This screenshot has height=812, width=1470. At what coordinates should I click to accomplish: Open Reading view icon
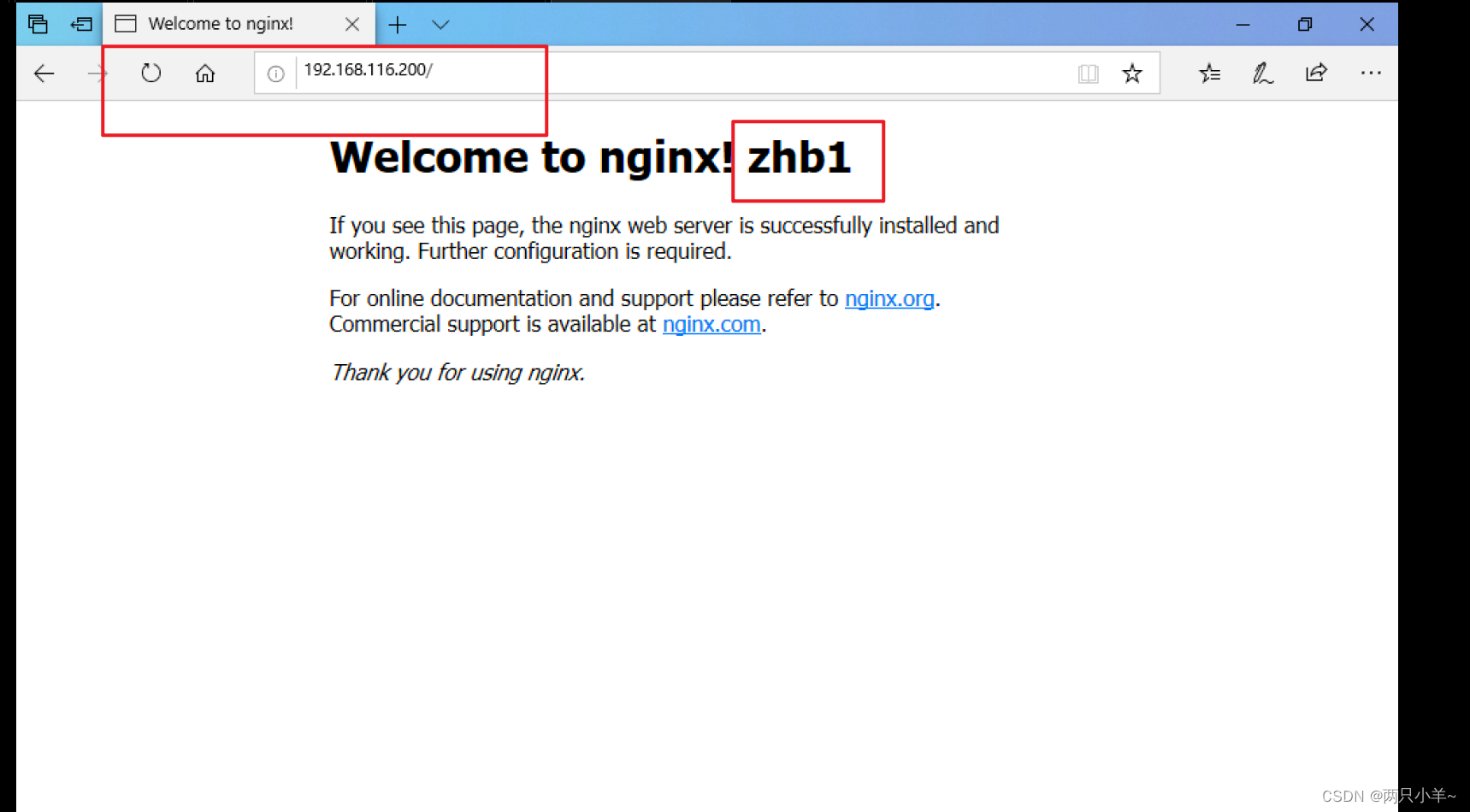pyautogui.click(x=1088, y=74)
